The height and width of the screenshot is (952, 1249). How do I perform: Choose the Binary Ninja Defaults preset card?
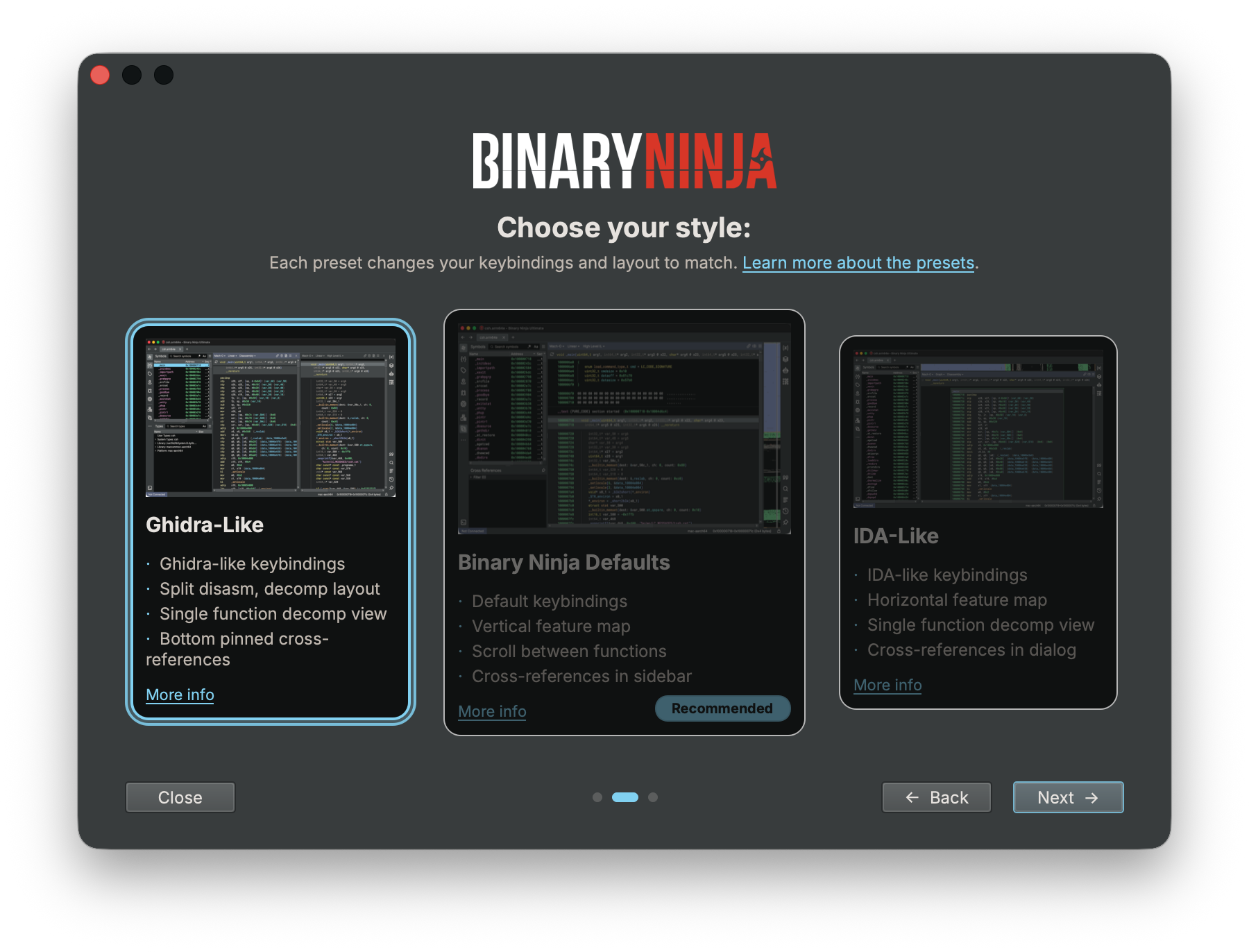click(x=624, y=522)
